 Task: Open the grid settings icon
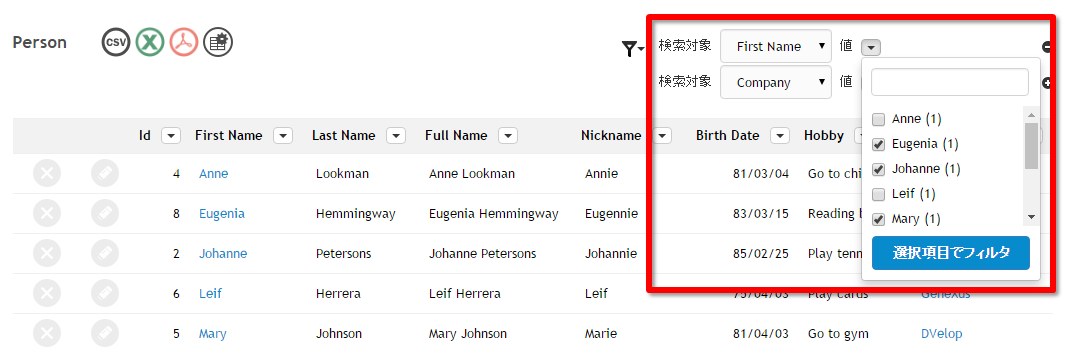(x=218, y=42)
